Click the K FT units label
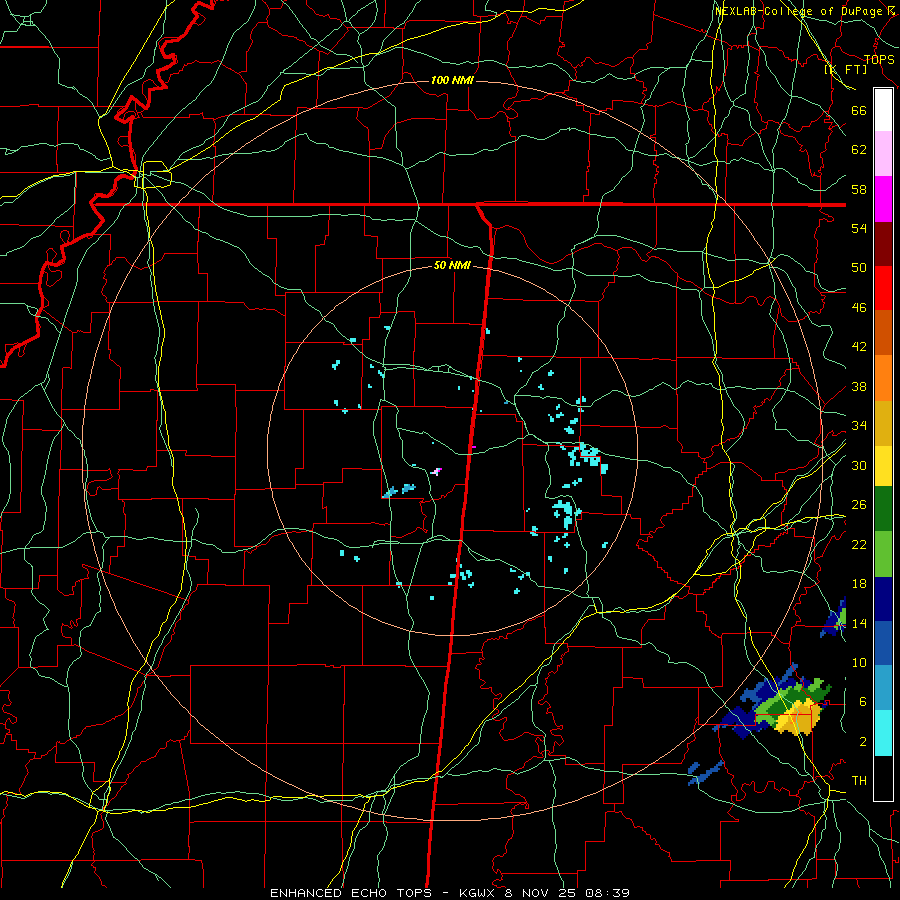This screenshot has width=900, height=900. pyautogui.click(x=845, y=69)
